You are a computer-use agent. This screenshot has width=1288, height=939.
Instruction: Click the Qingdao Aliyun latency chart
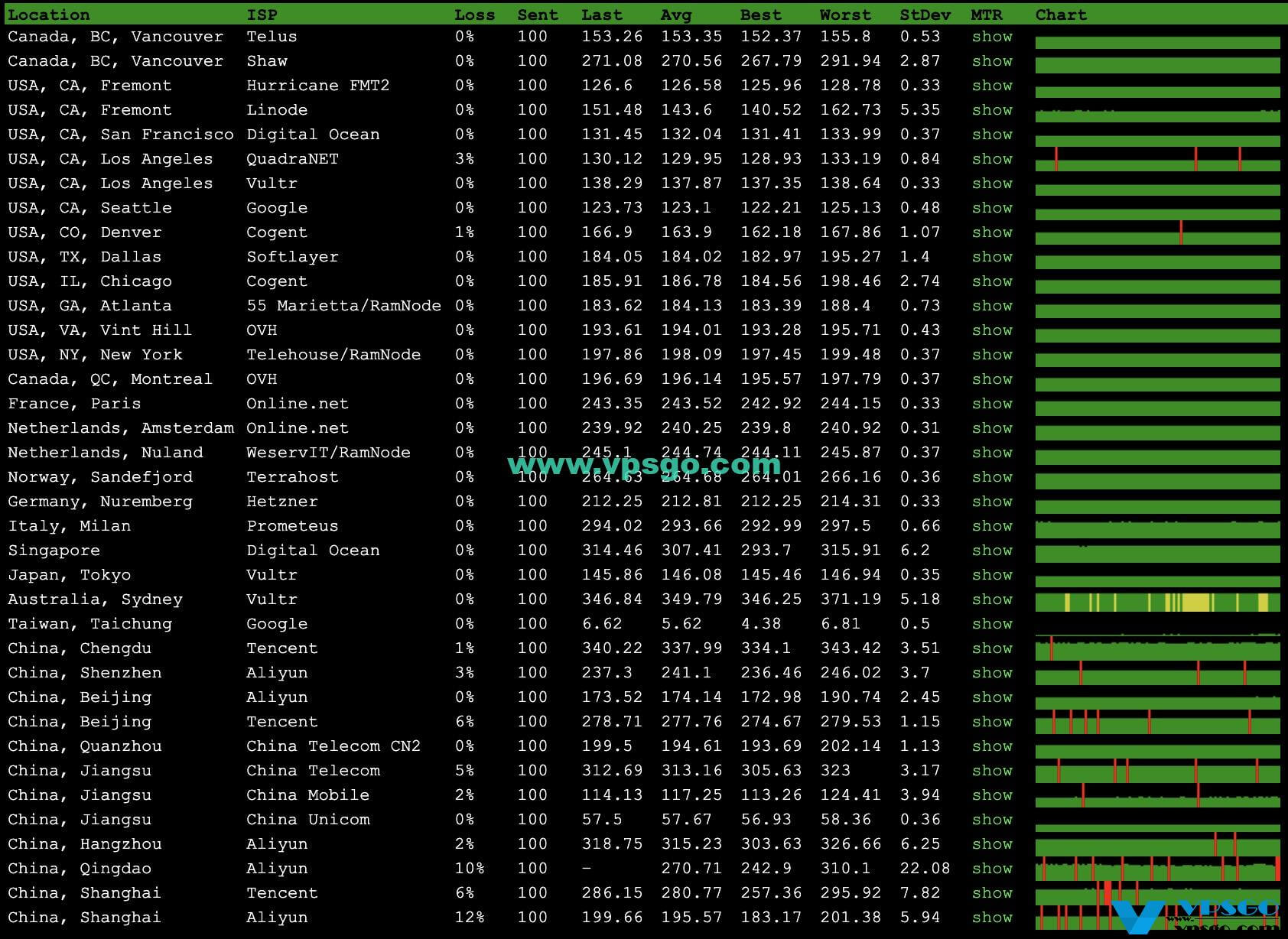pos(1157,870)
